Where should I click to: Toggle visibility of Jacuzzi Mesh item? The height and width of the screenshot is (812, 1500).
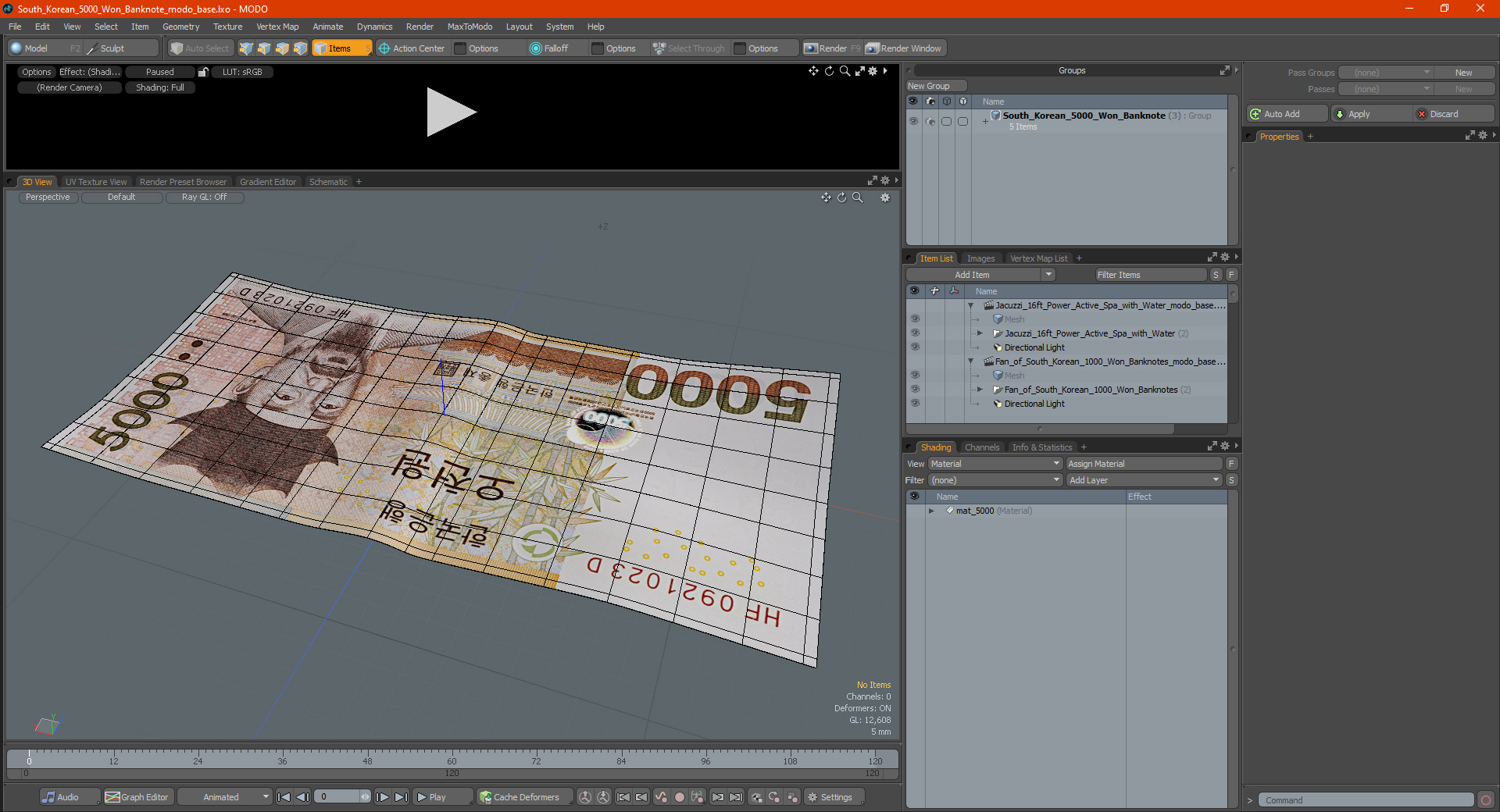(915, 319)
